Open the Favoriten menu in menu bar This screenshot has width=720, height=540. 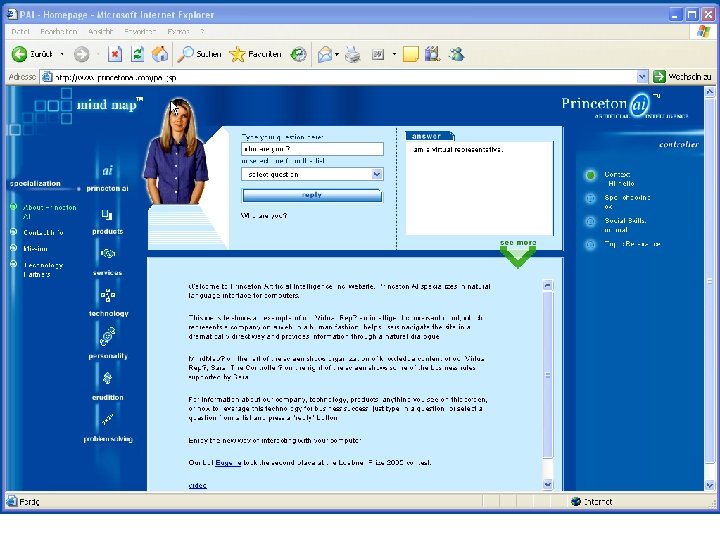140,32
